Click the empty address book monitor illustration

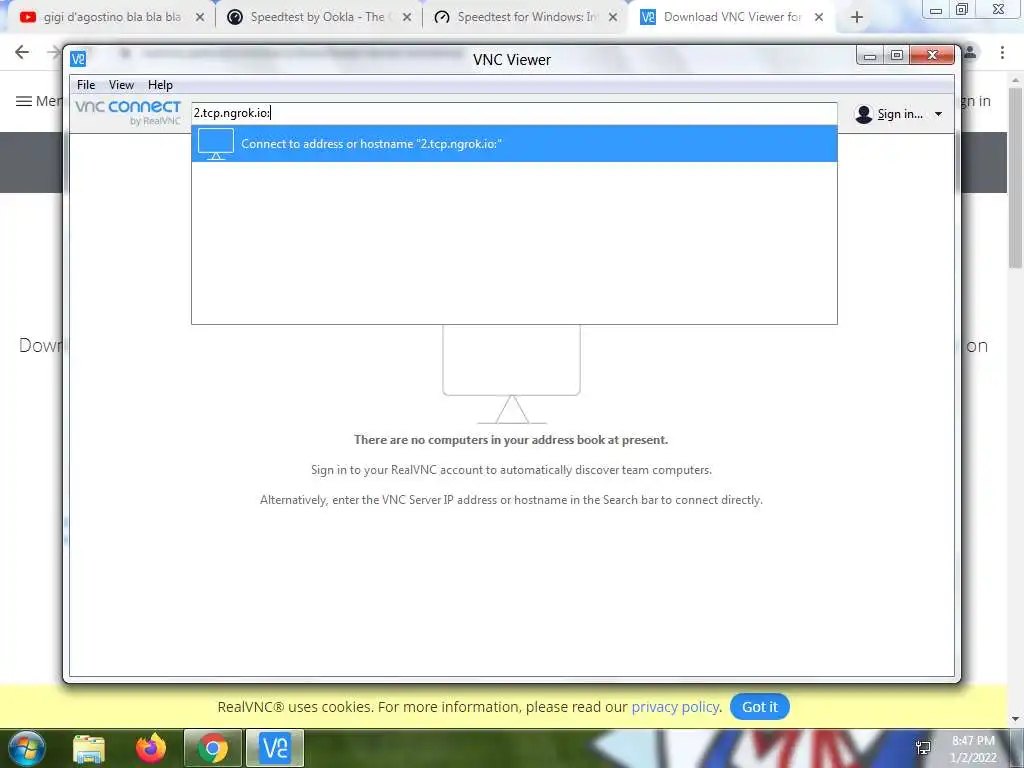click(511, 375)
